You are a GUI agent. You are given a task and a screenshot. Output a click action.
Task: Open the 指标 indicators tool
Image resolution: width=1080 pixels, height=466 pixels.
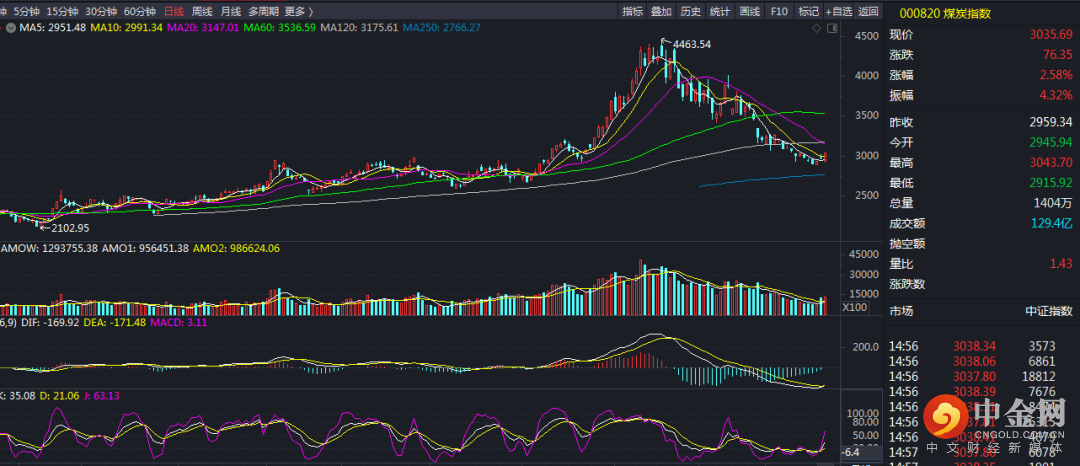pyautogui.click(x=633, y=12)
